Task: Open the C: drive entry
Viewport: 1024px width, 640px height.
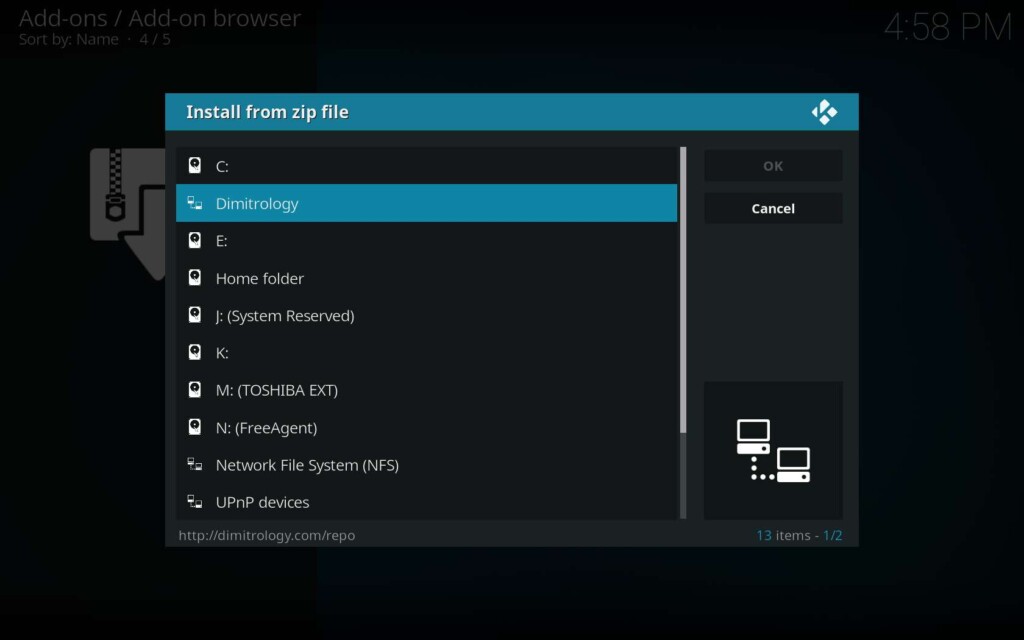Action: [x=426, y=166]
